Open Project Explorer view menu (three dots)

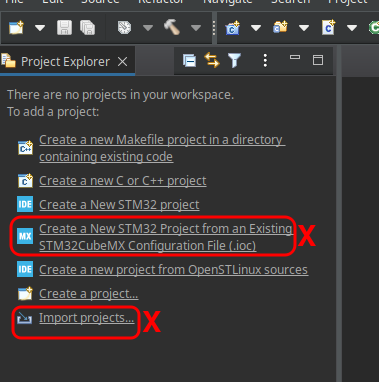click(265, 61)
